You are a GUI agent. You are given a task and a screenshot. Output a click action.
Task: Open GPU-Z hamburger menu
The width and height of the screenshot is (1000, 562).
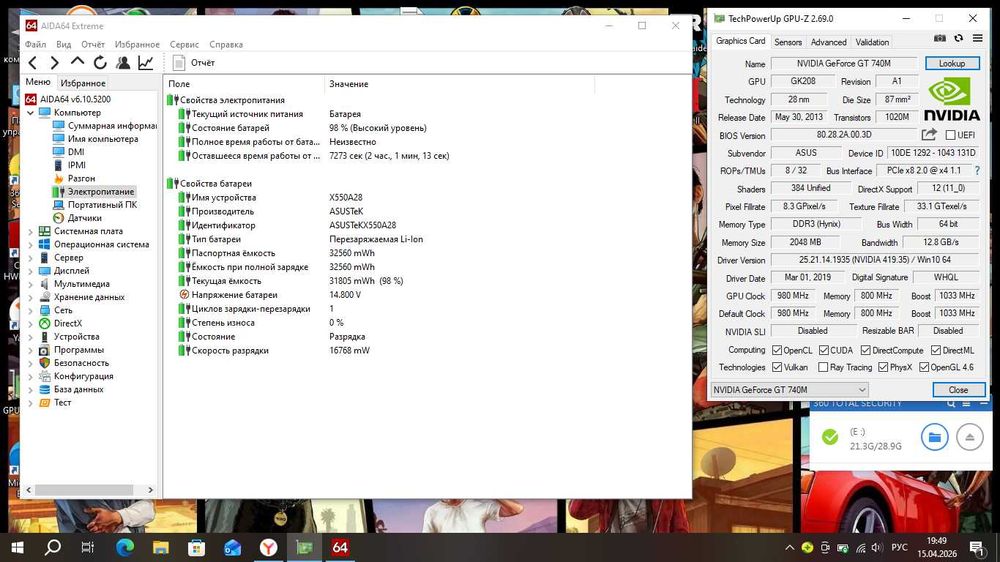(x=978, y=38)
